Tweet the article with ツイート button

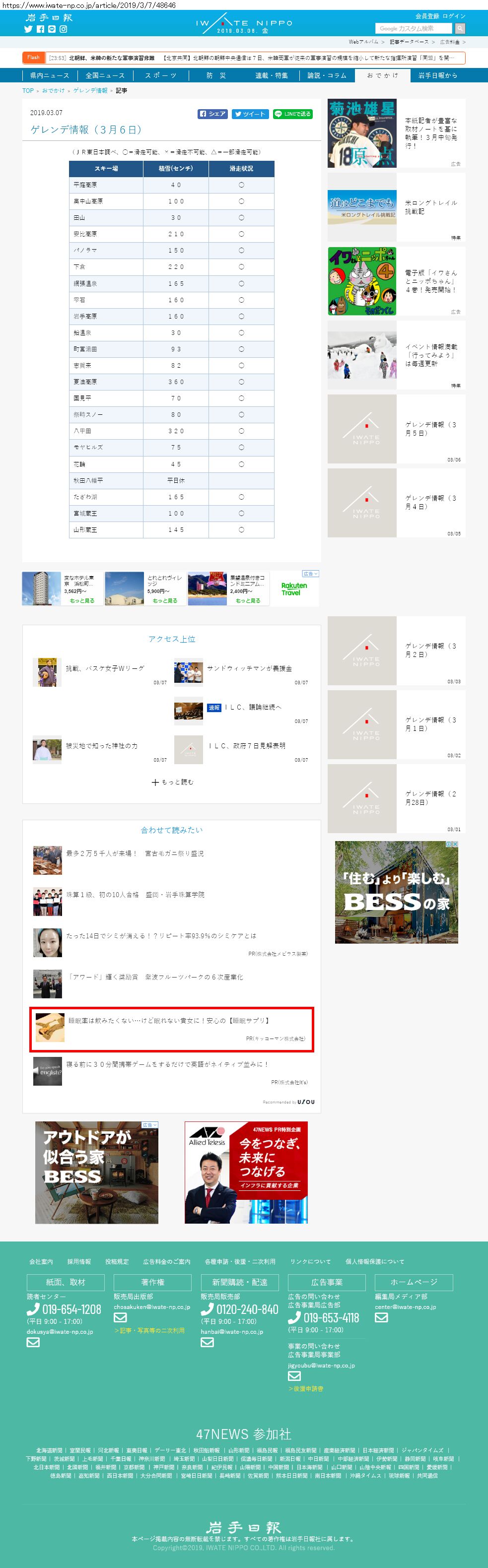tap(250, 114)
